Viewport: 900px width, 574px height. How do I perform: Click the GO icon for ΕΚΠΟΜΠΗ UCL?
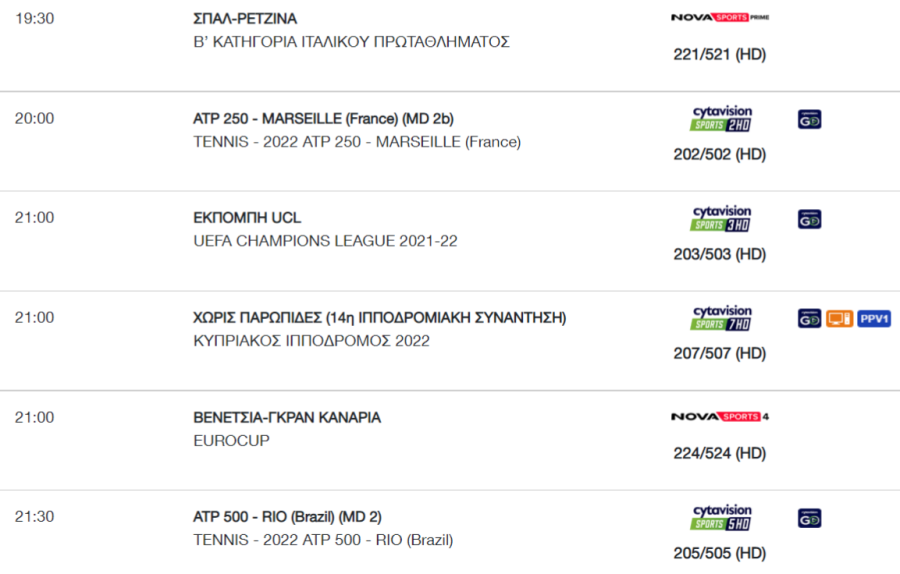tap(809, 219)
